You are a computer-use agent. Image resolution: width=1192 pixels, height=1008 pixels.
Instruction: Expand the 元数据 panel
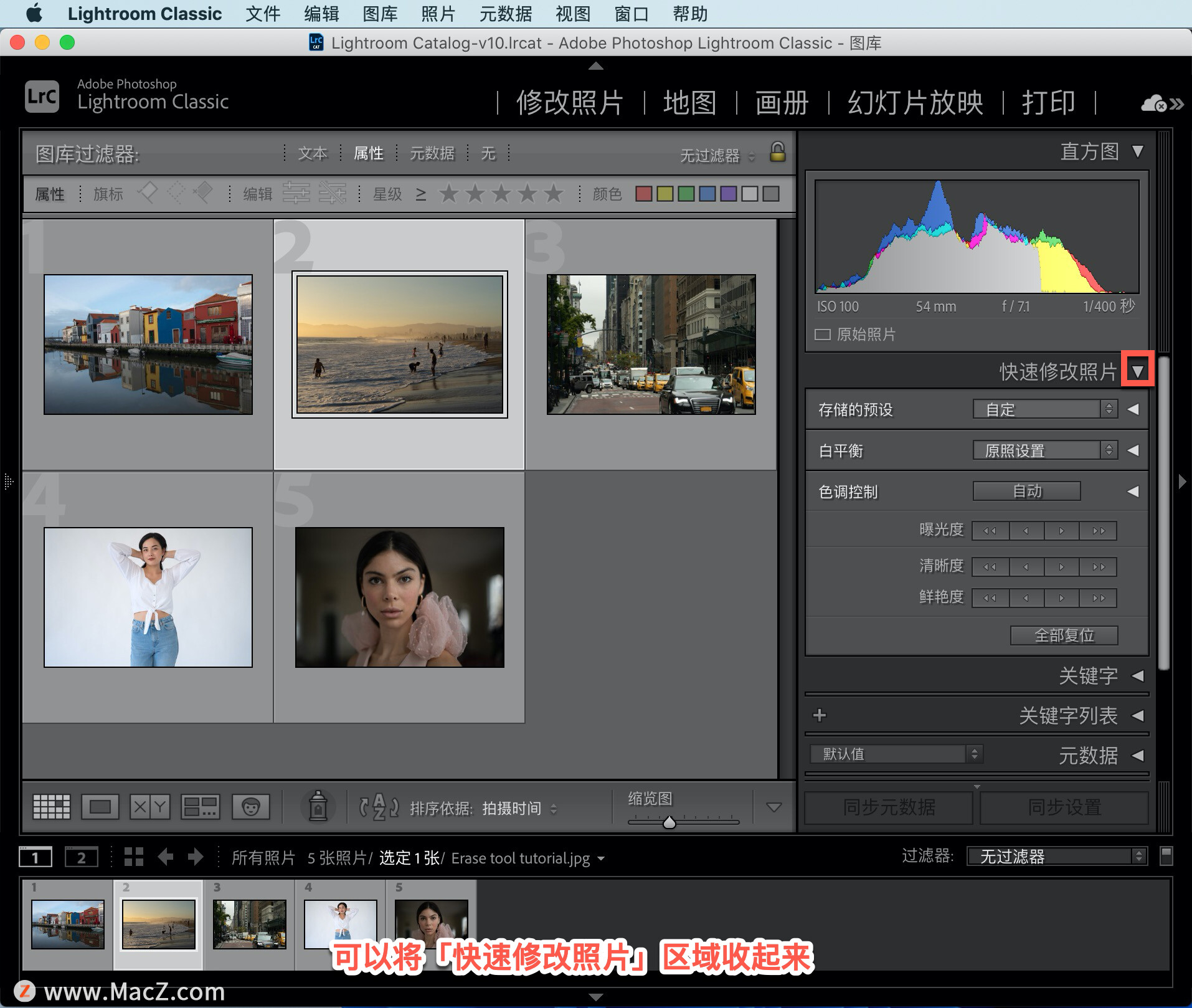(1137, 755)
